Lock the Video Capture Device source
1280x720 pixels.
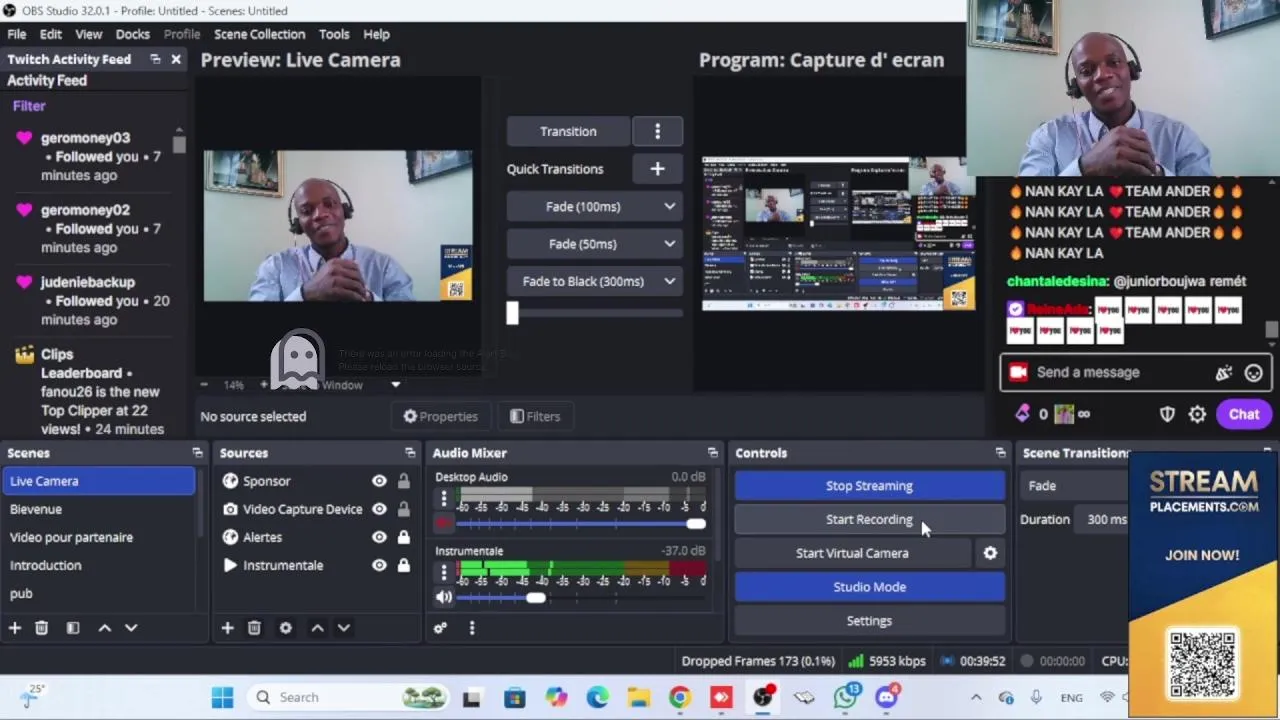[x=403, y=509]
